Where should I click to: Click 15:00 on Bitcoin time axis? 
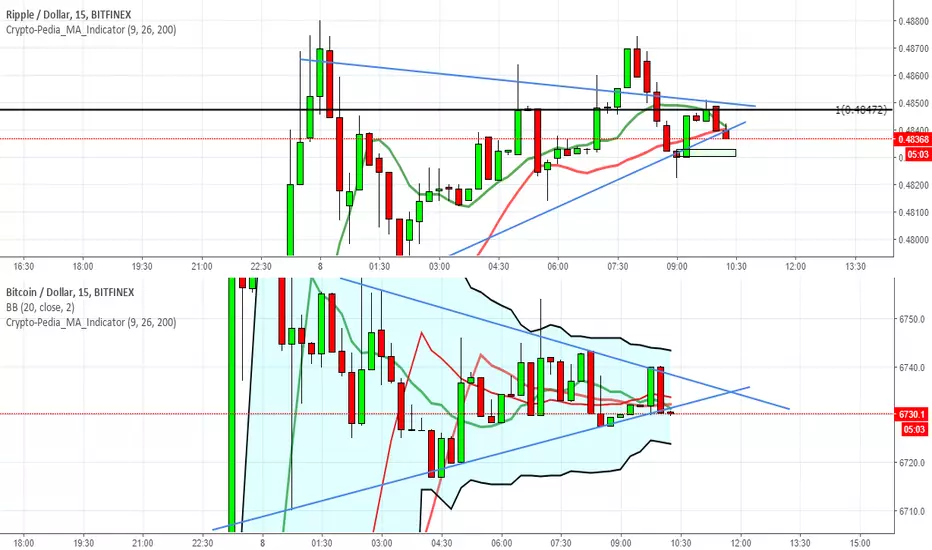point(859,543)
